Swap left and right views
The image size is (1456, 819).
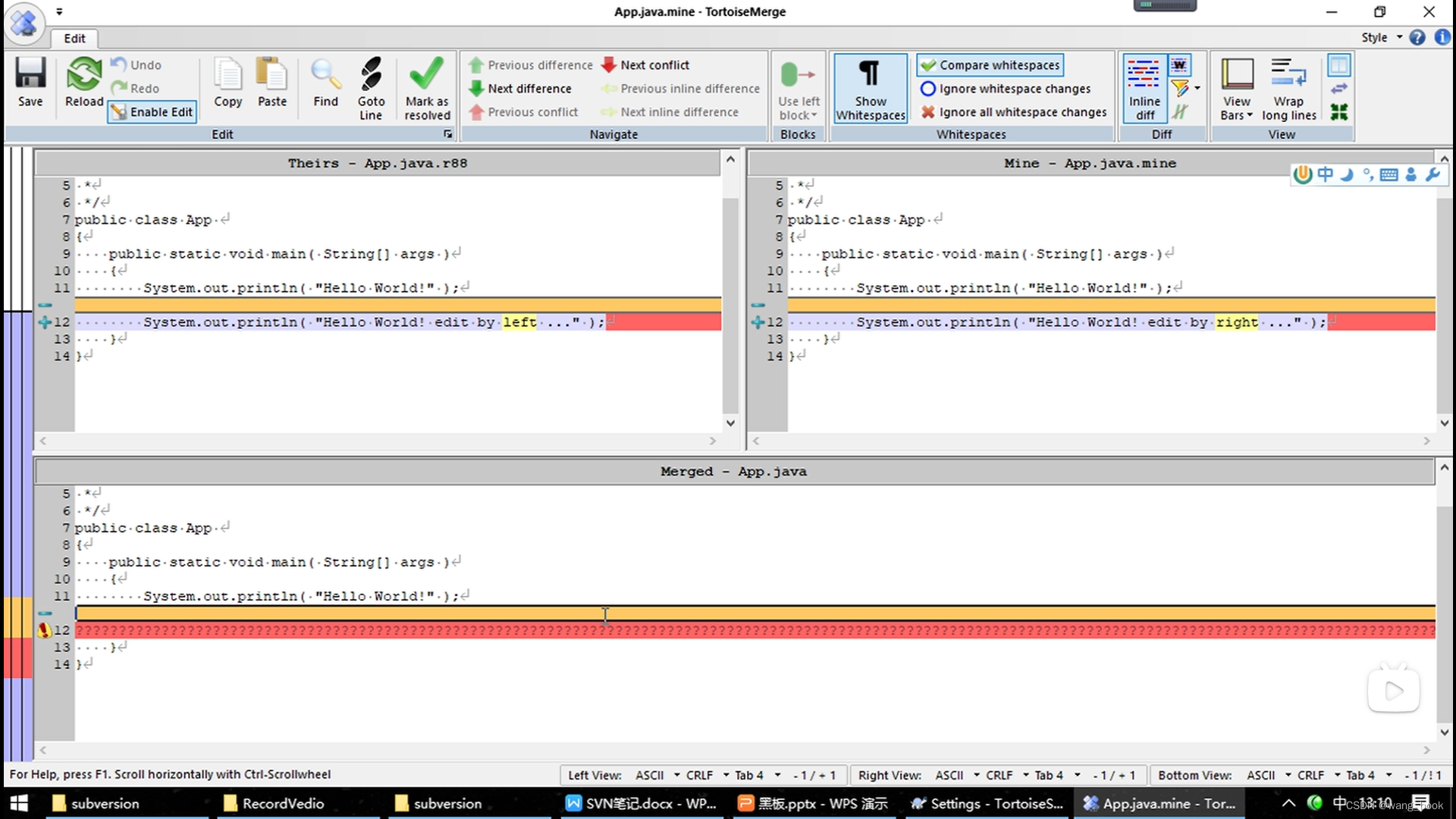[x=1339, y=89]
